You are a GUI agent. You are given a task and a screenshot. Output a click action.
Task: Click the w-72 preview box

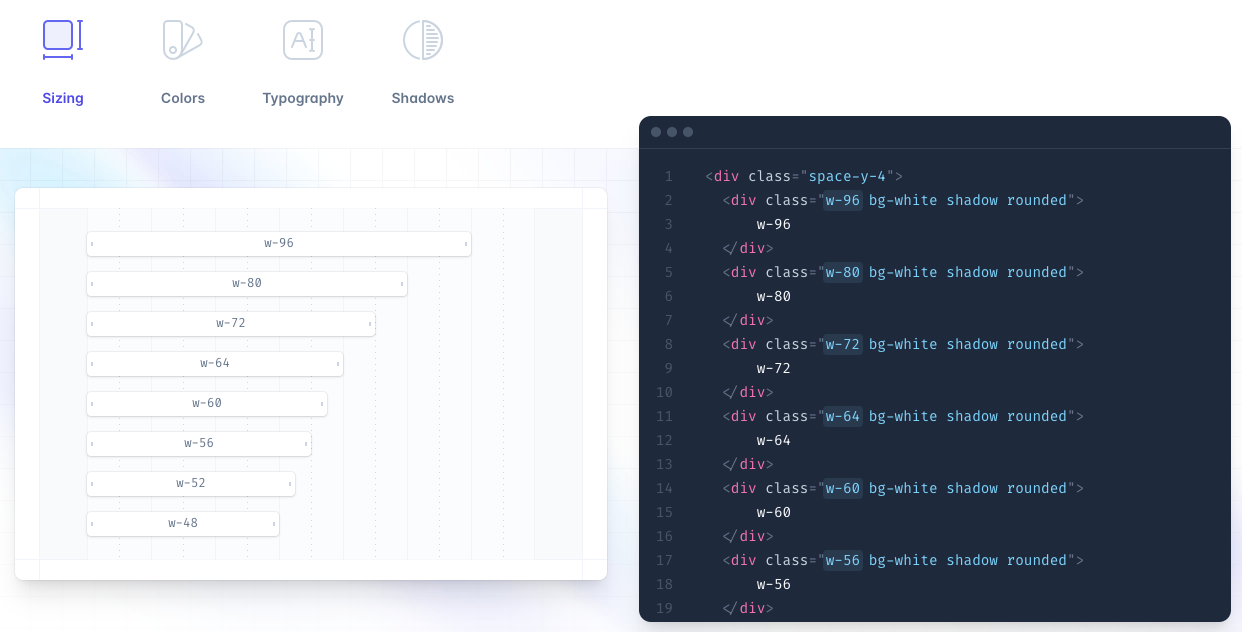(x=231, y=323)
